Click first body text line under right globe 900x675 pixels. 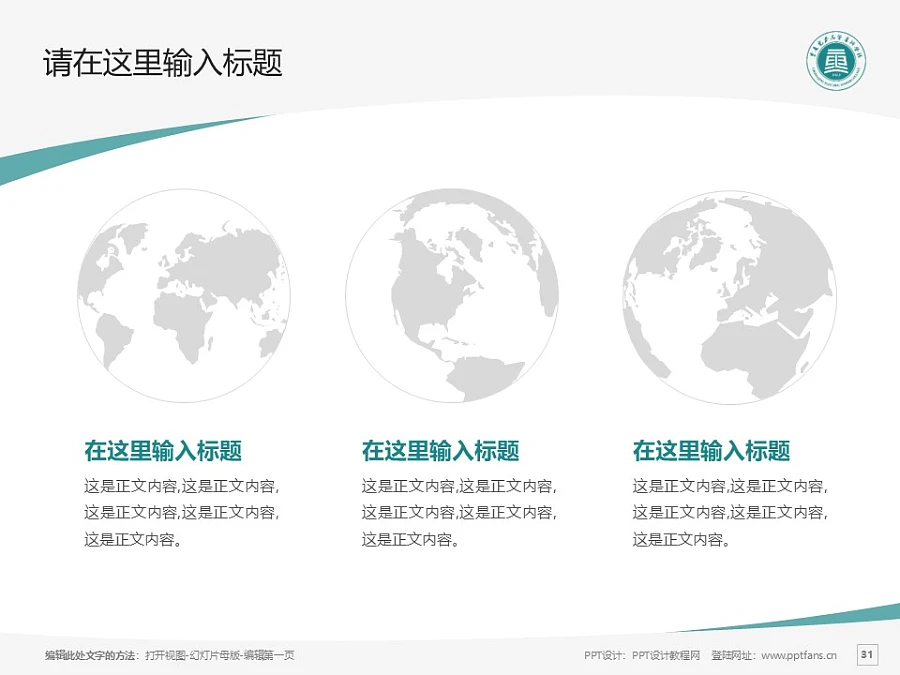729,487
